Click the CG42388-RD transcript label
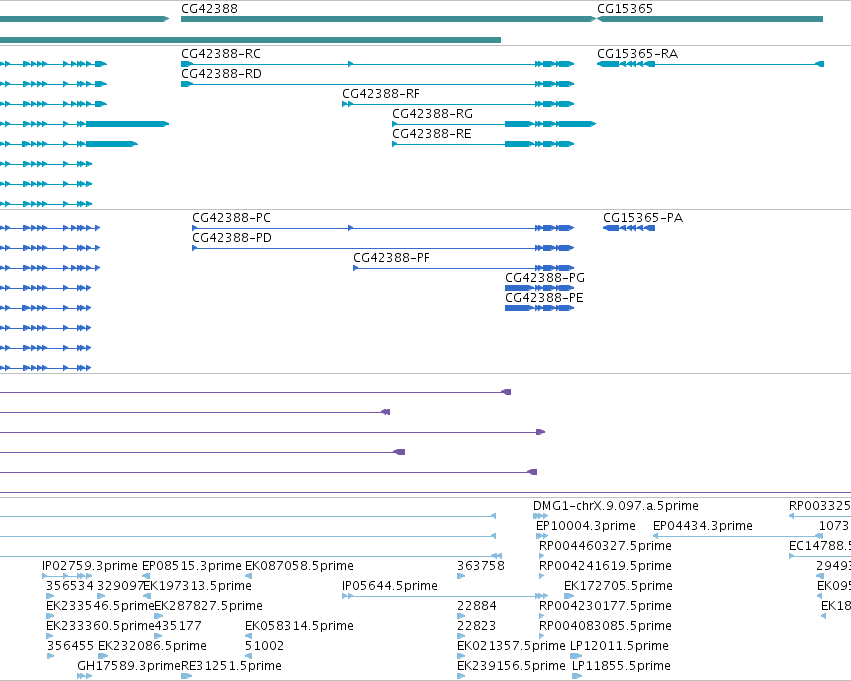Viewport: 851px width, 681px height. [221, 74]
